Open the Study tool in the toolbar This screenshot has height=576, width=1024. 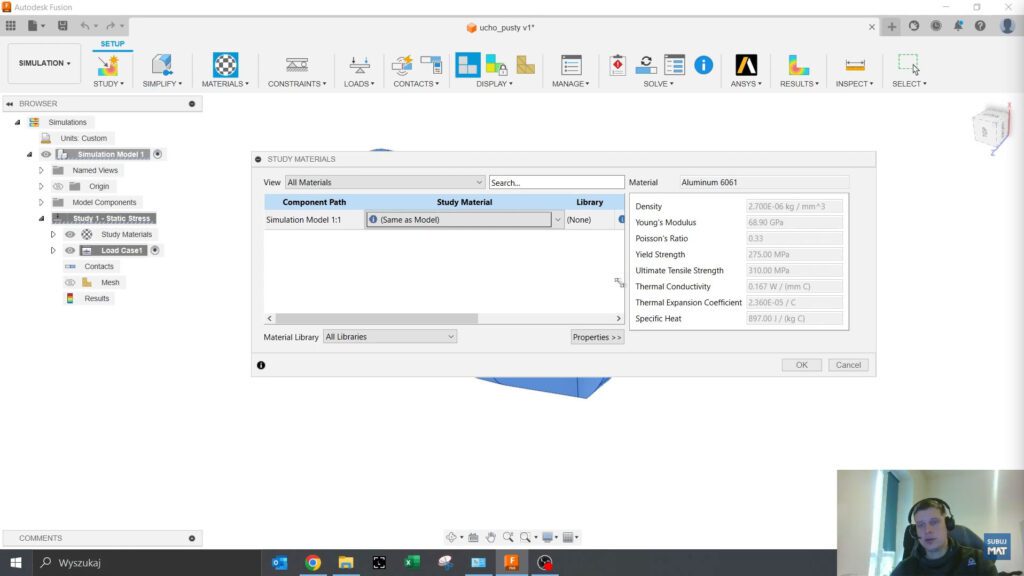[x=107, y=66]
